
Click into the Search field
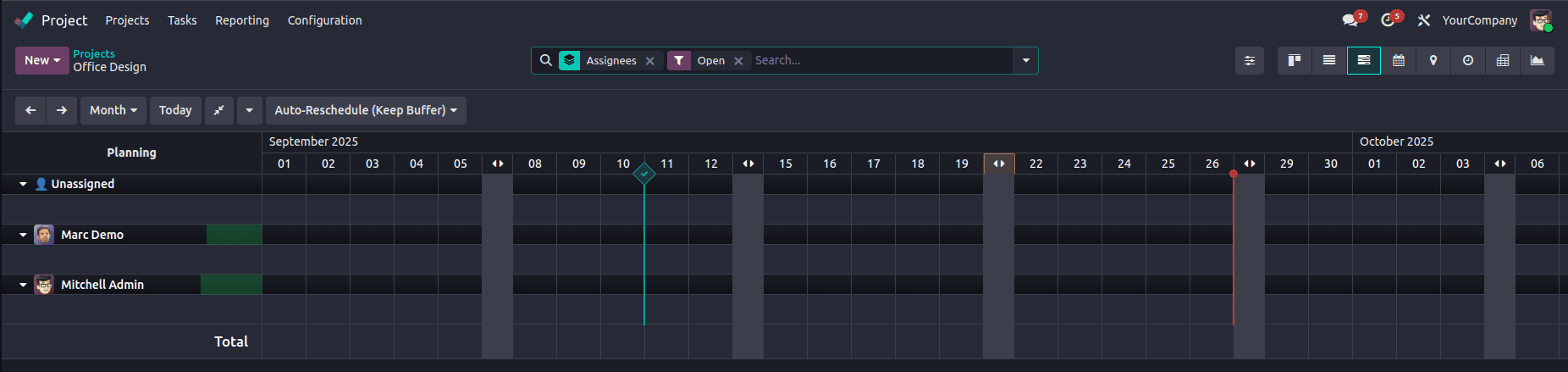(x=881, y=60)
